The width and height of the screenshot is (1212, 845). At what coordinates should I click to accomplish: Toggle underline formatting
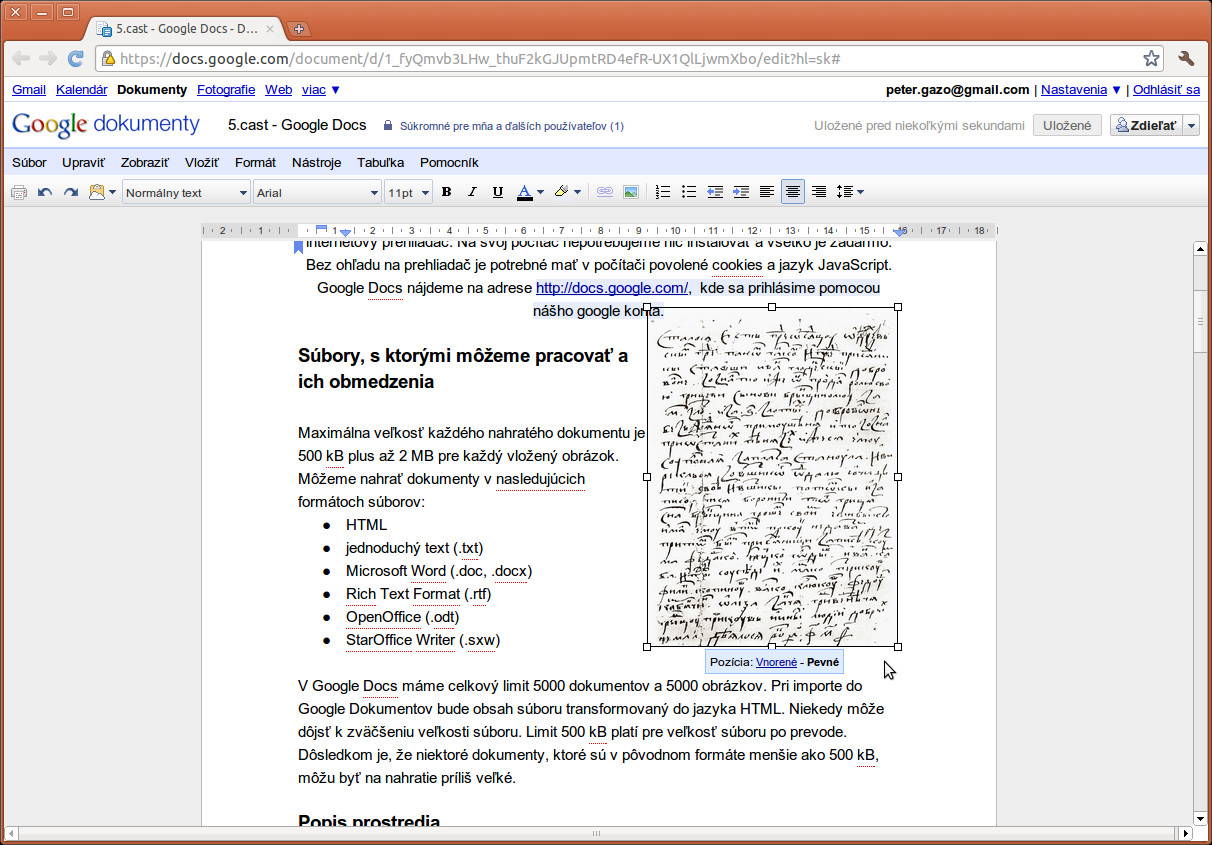click(x=496, y=192)
